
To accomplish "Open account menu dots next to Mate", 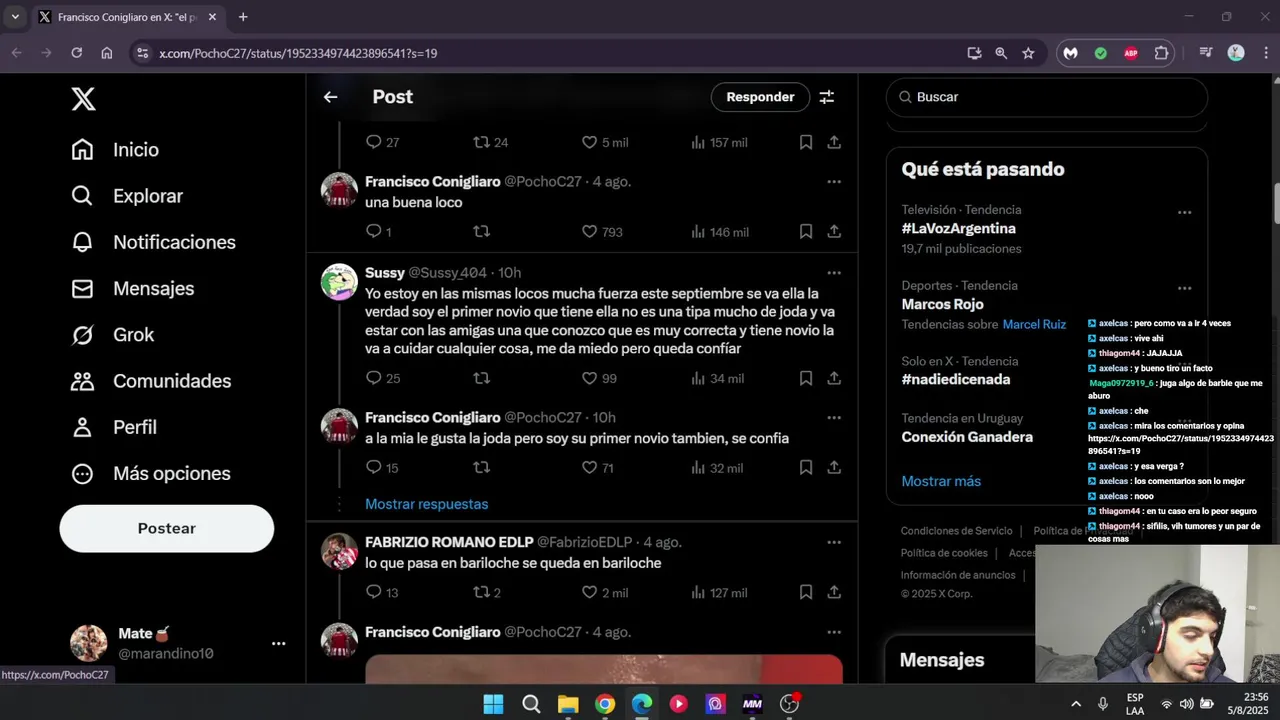I will click(279, 644).
